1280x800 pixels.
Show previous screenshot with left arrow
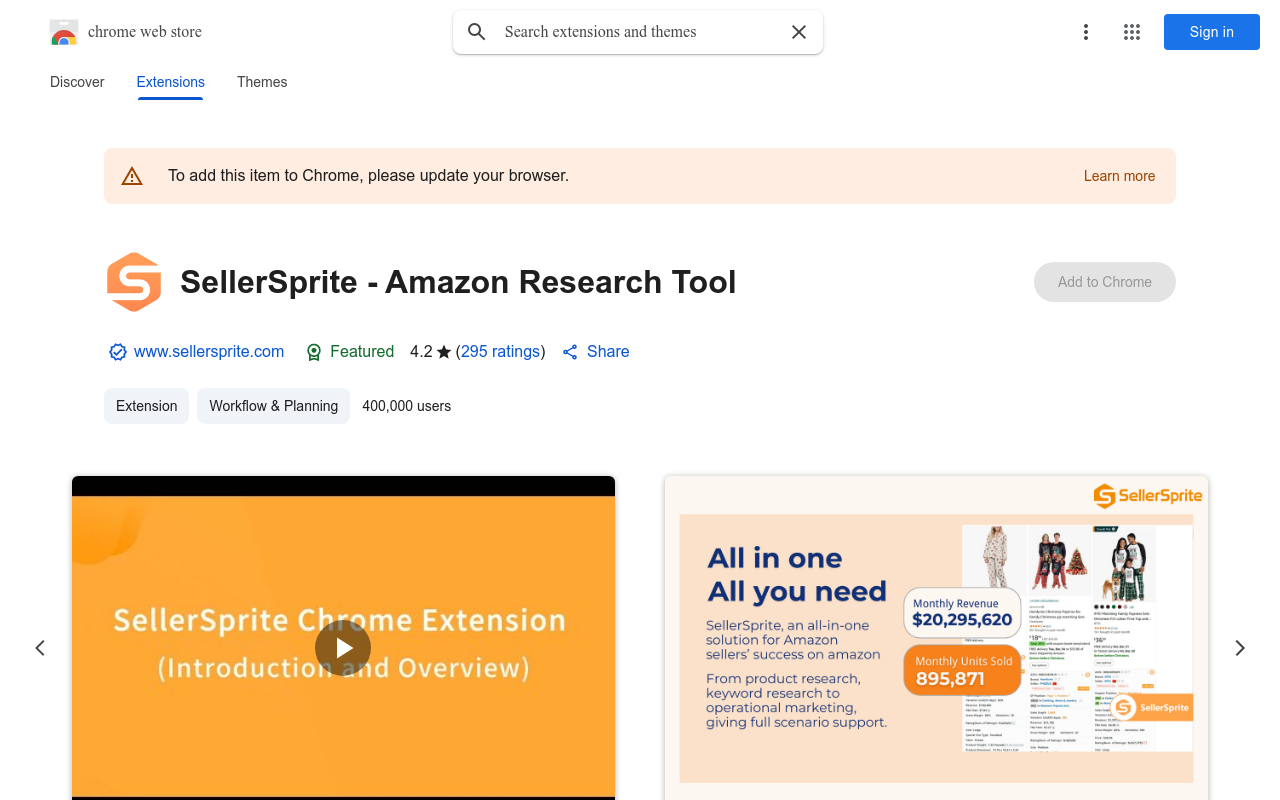(x=40, y=648)
